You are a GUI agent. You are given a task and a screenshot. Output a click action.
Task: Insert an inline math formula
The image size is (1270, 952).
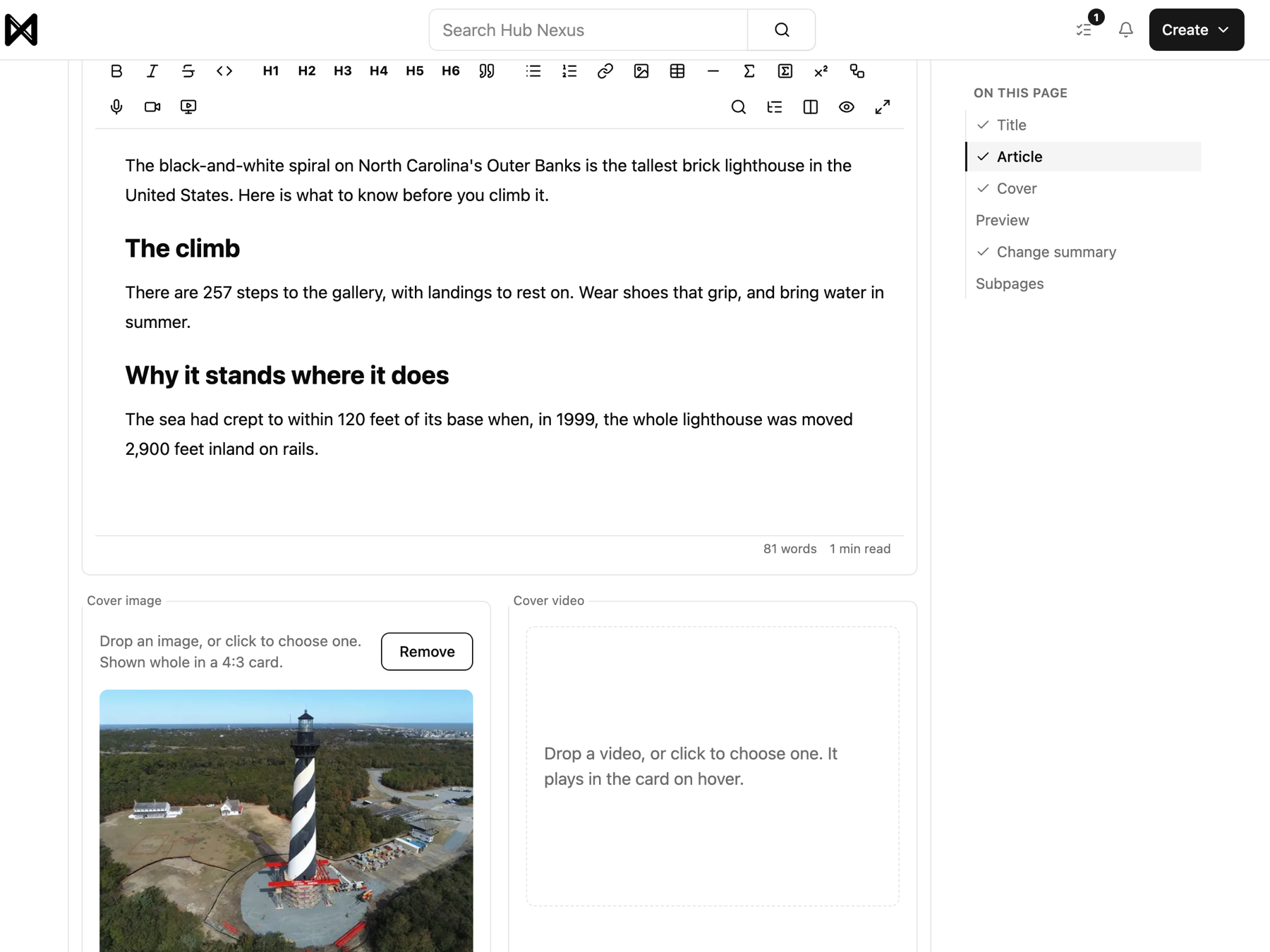pos(749,71)
